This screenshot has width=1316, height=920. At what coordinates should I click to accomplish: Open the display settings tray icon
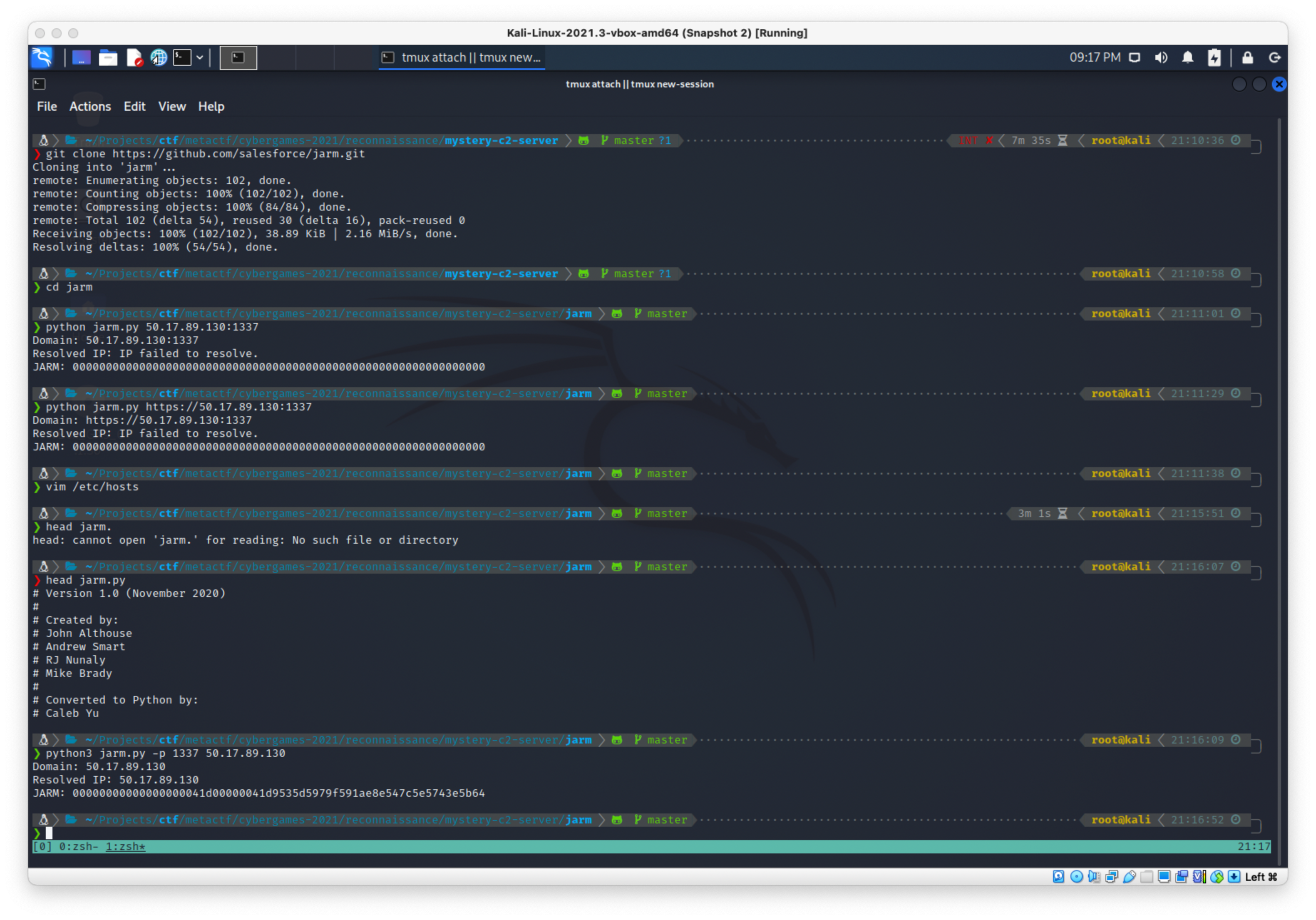tap(1134, 57)
